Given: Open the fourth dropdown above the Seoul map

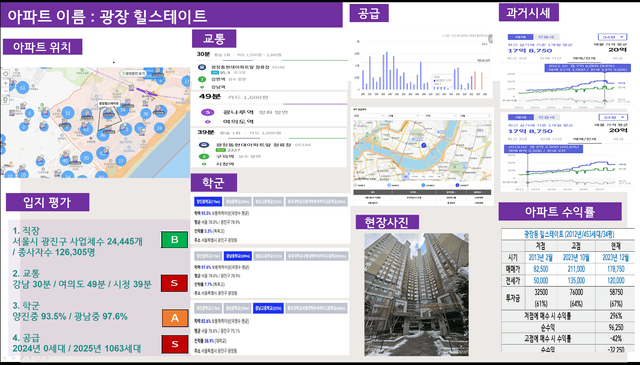Looking at the screenshot, I should (x=475, y=116).
